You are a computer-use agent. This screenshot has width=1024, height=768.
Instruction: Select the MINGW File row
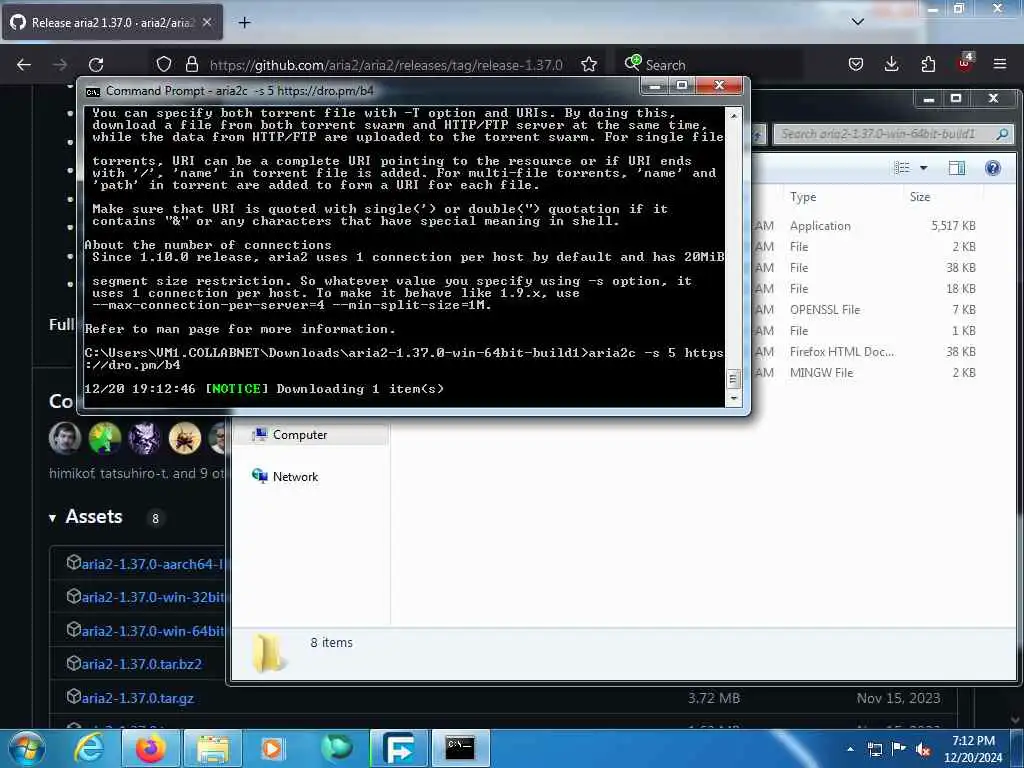[x=865, y=372]
